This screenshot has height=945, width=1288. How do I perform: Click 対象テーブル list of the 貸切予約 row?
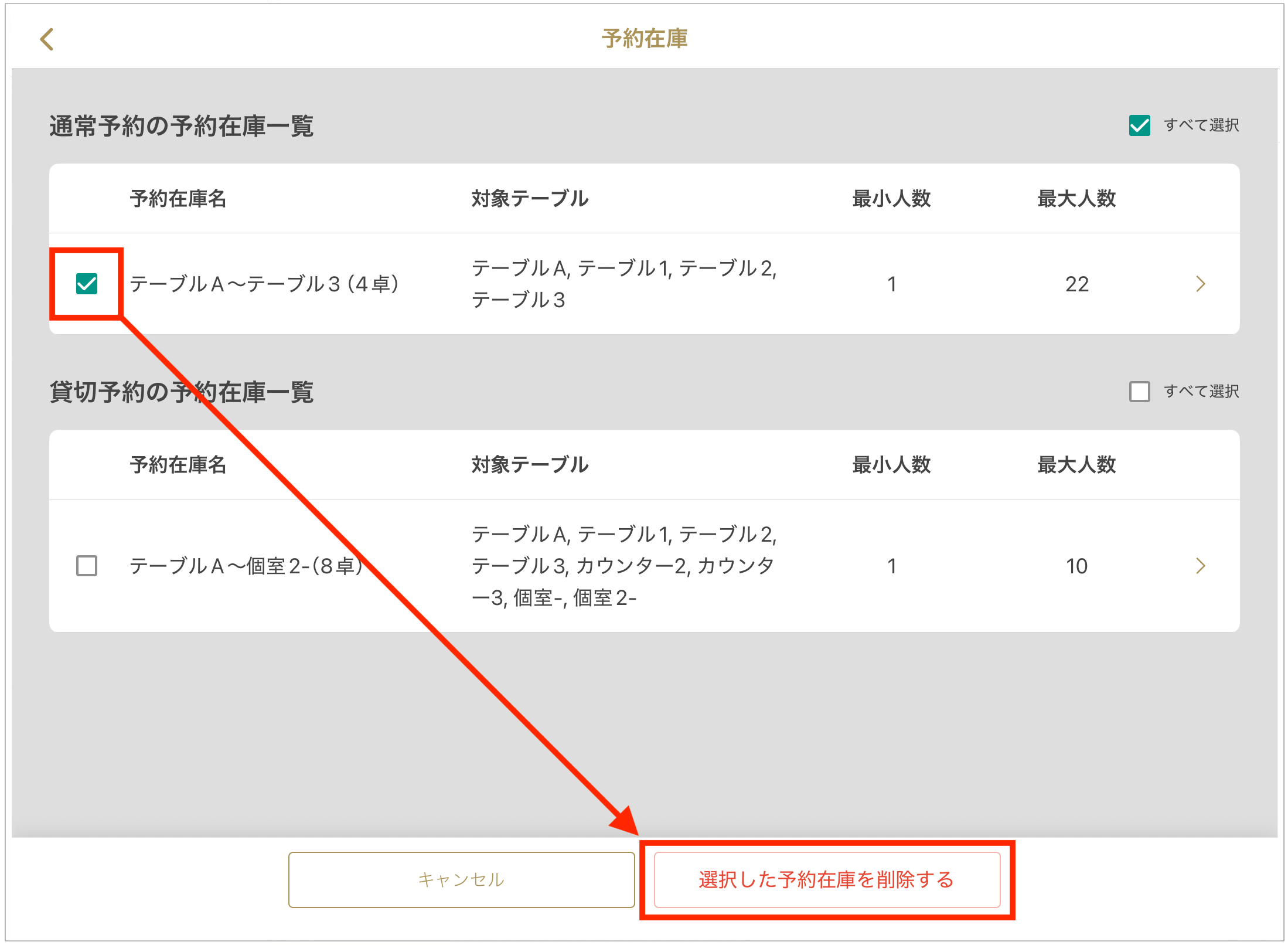tap(624, 566)
